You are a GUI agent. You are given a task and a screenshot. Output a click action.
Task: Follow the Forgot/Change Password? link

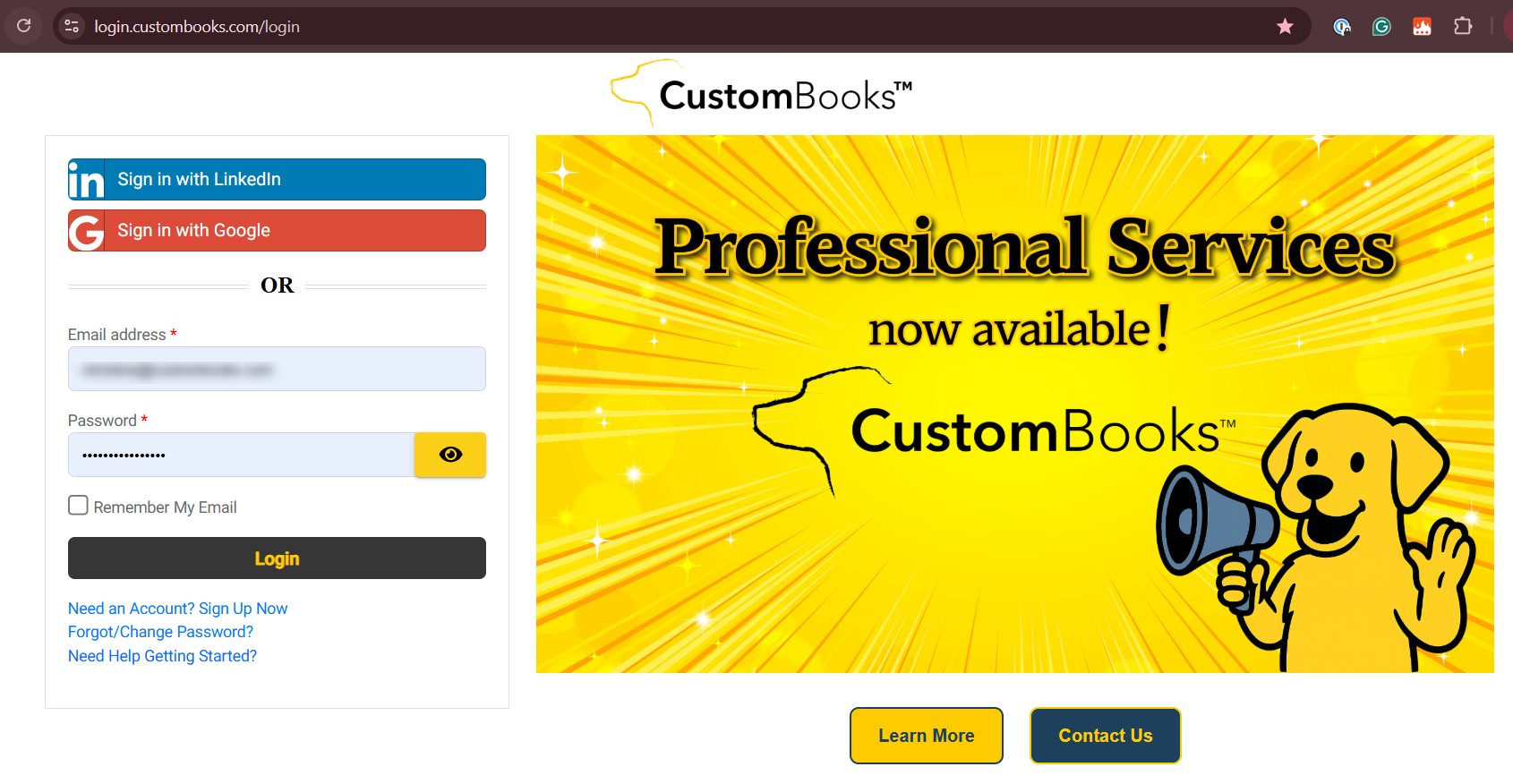coord(160,632)
